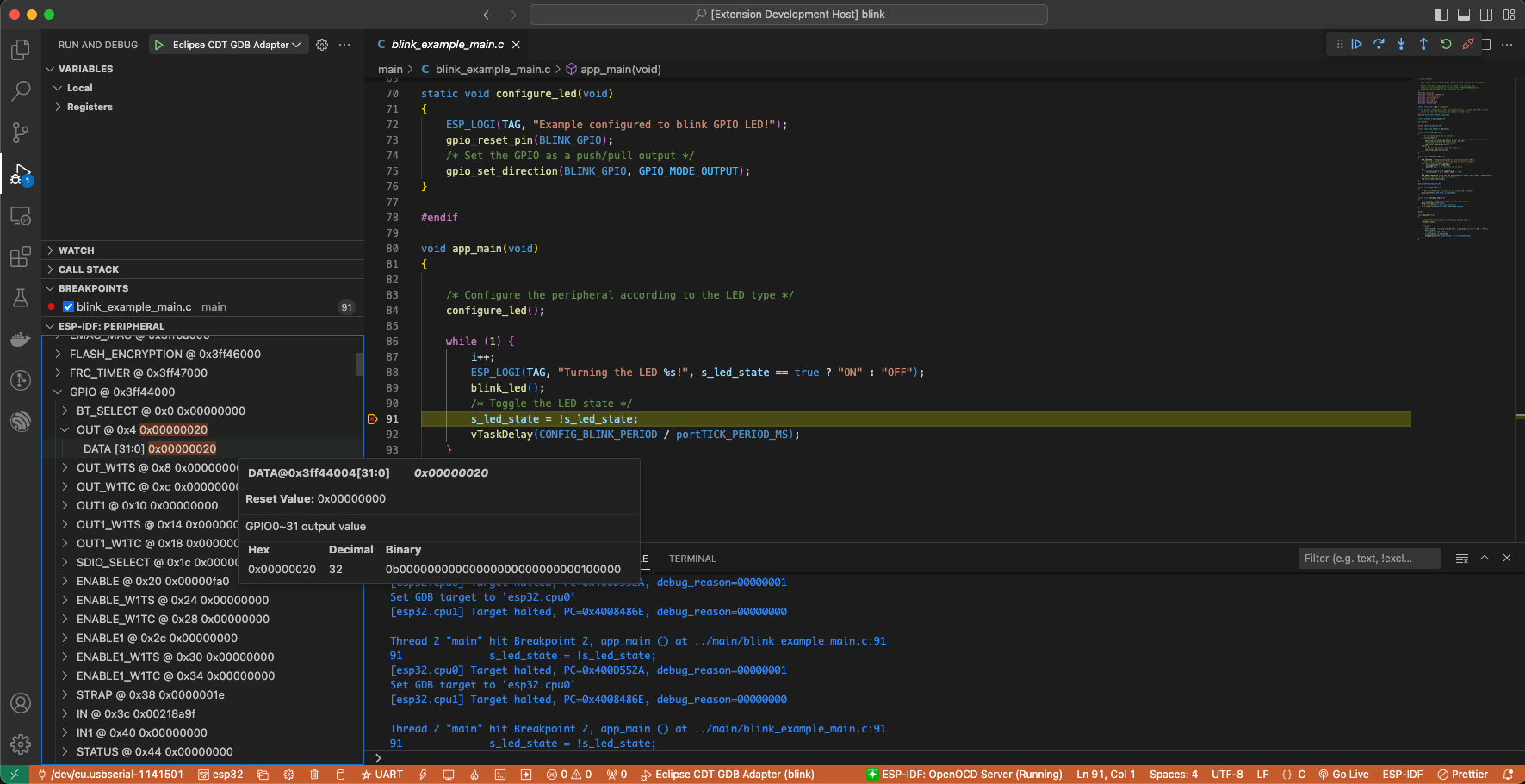This screenshot has width=1525, height=784.
Task: Select the blink_example_main.c editor tab
Action: pos(449,44)
